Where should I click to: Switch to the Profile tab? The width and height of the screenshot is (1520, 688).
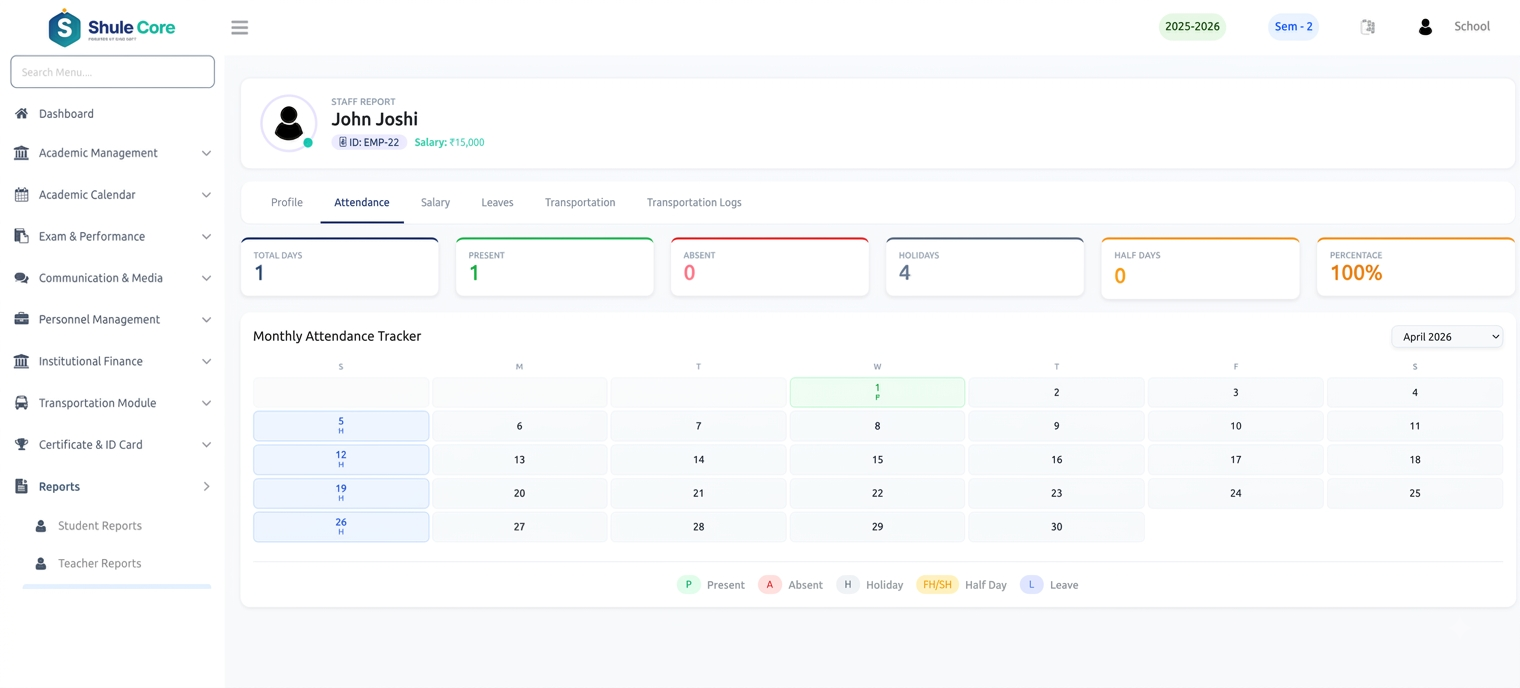tap(287, 203)
